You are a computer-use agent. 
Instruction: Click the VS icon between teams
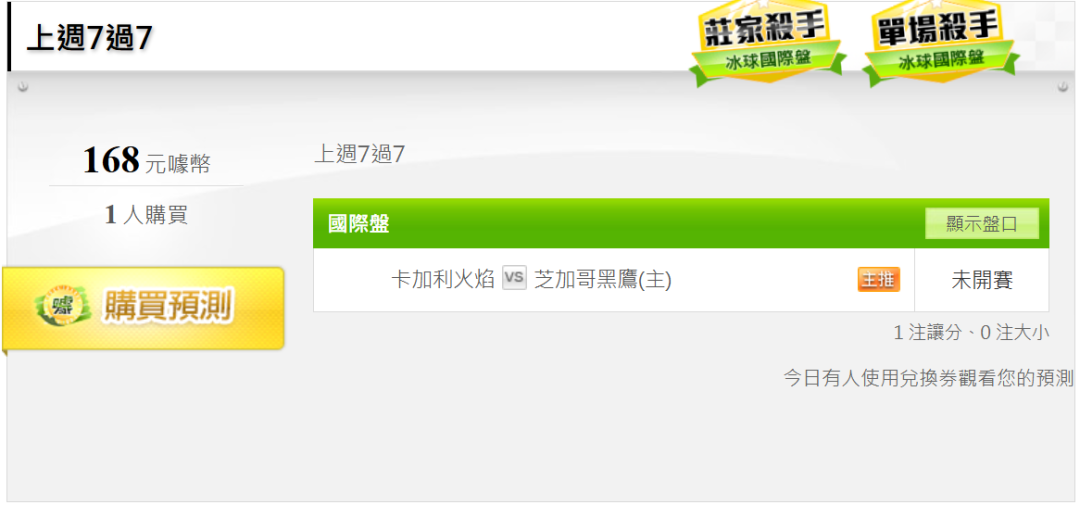click(514, 278)
